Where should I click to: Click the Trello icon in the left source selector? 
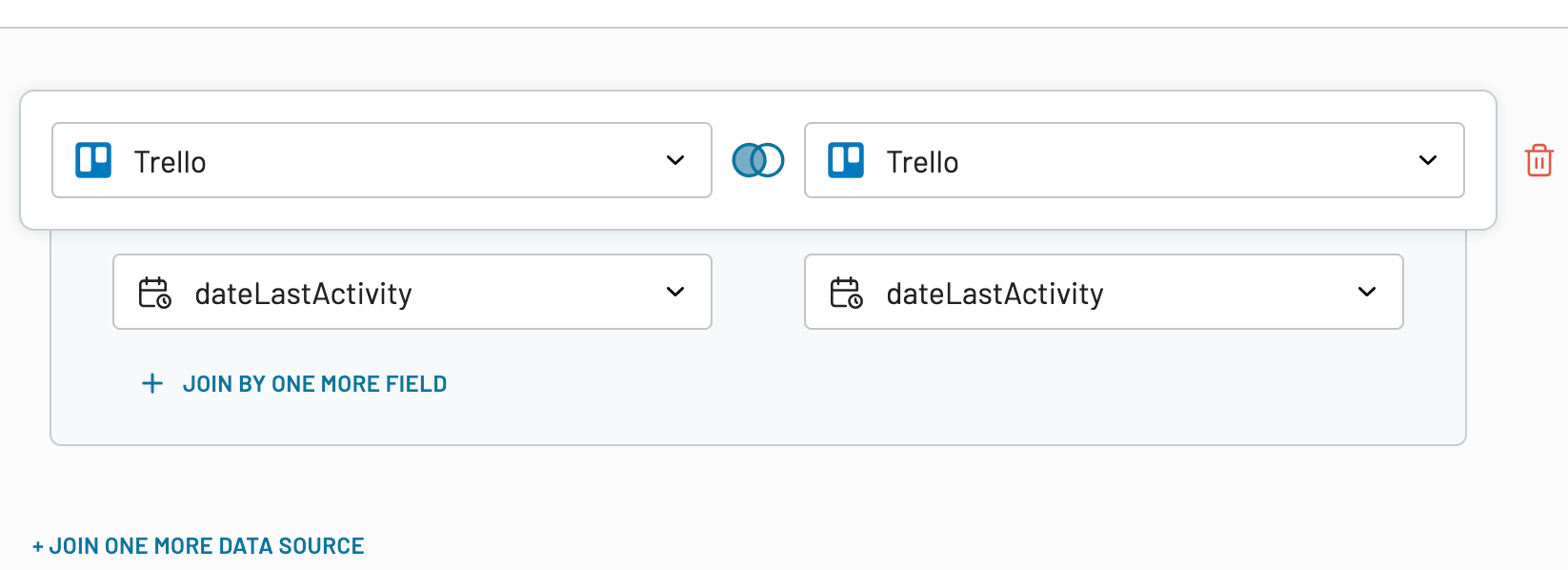(91, 160)
